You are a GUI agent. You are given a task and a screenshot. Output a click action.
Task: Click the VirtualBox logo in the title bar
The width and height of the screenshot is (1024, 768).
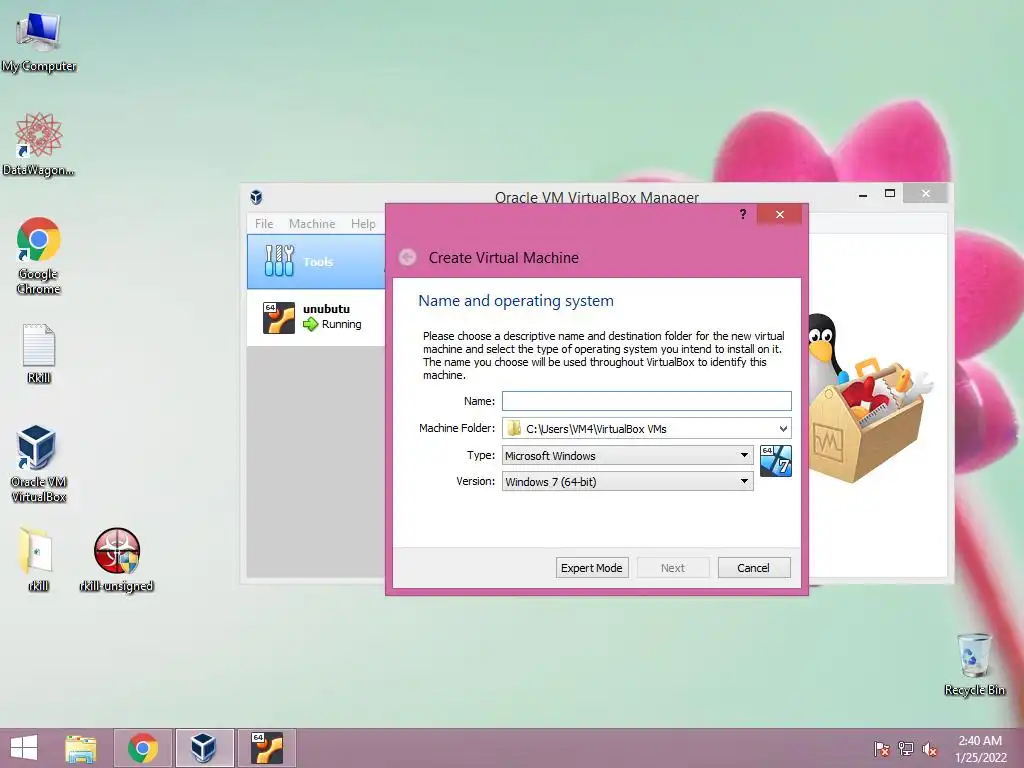point(257,197)
